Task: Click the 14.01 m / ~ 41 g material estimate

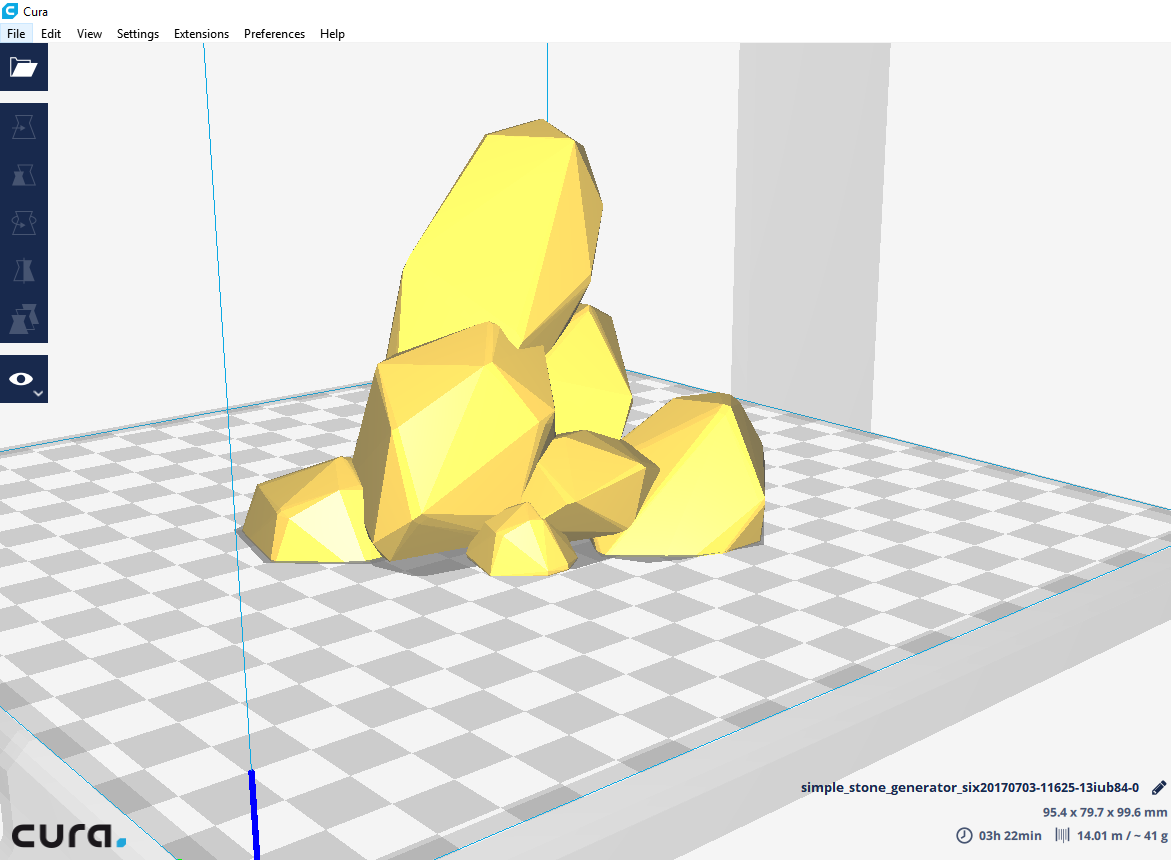Action: coord(1122,836)
